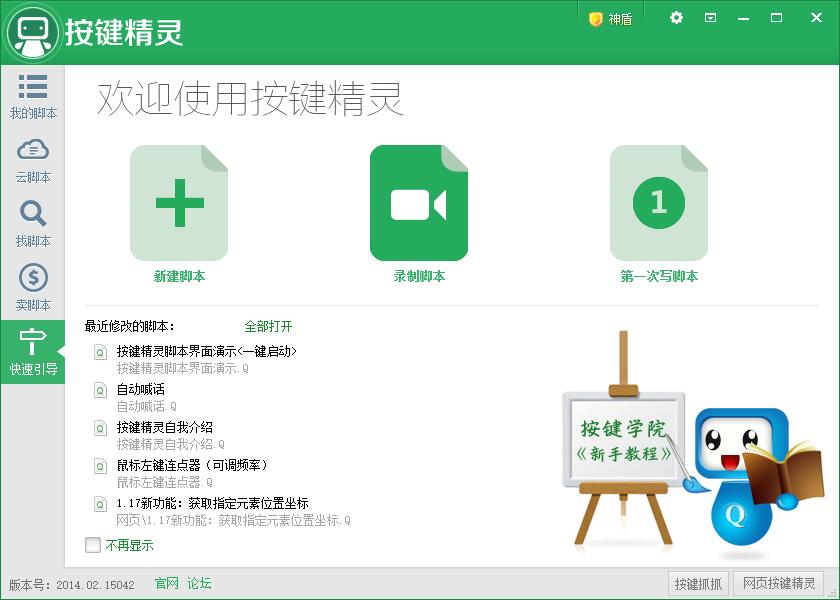Open My Scripts (我的脚本) in the sidebar
The image size is (840, 600).
[33, 97]
